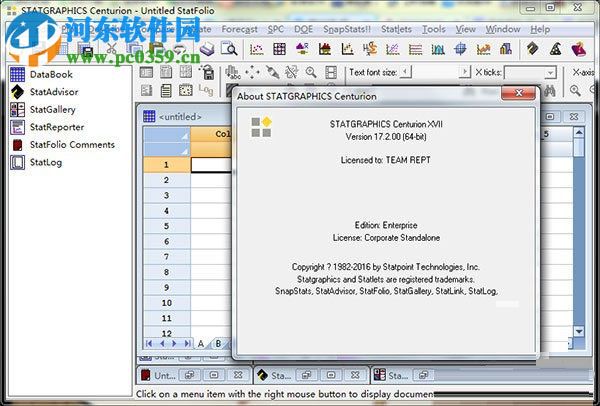Close the About STATGRAPHICS Centurion dialog
The image size is (600, 406).
coord(518,93)
